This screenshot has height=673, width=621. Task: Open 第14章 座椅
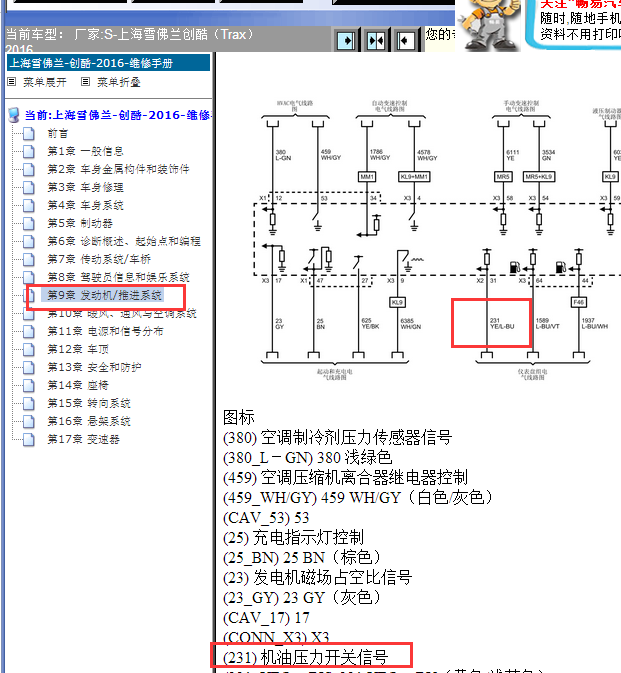tap(78, 385)
